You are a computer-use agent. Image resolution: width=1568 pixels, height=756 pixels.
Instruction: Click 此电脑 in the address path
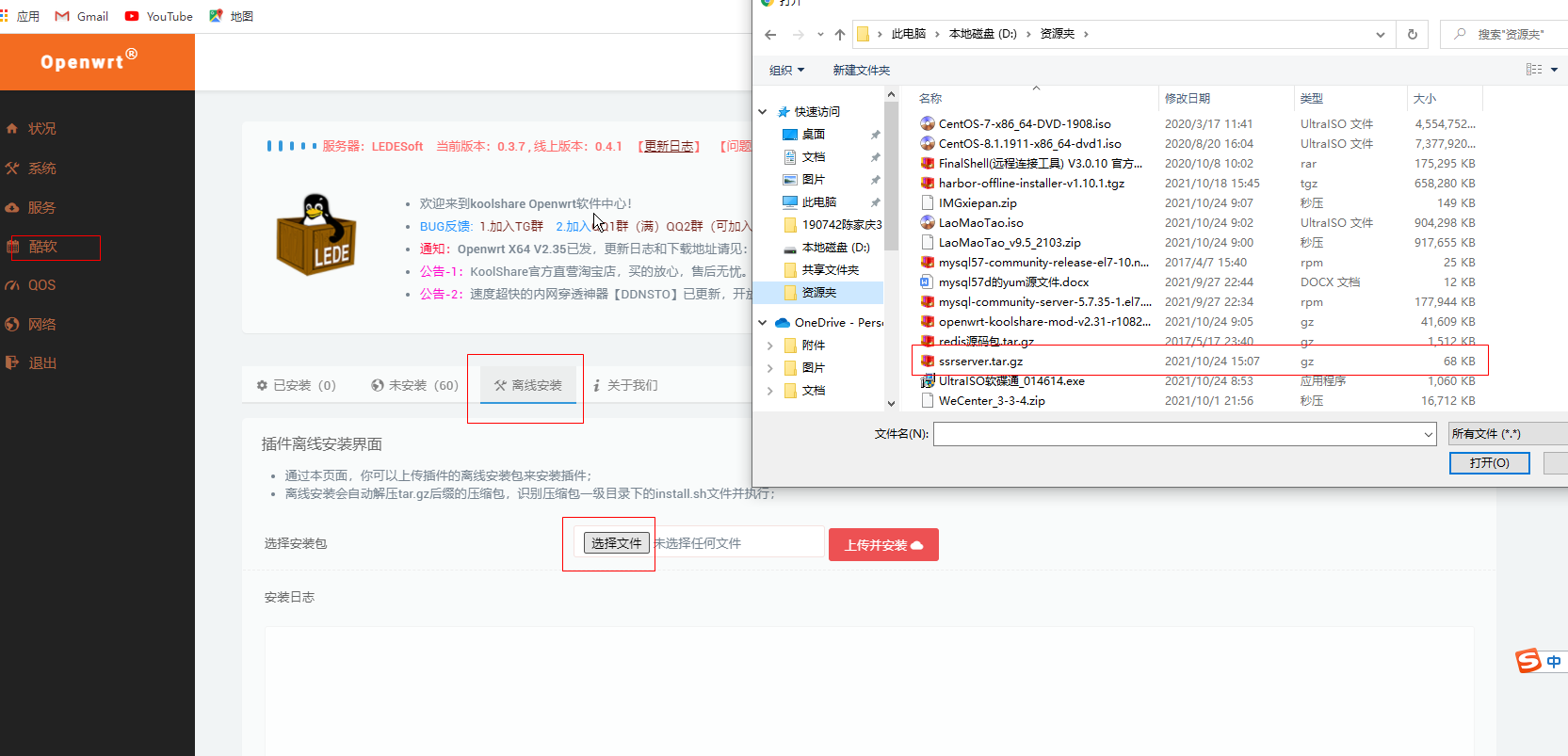click(909, 34)
